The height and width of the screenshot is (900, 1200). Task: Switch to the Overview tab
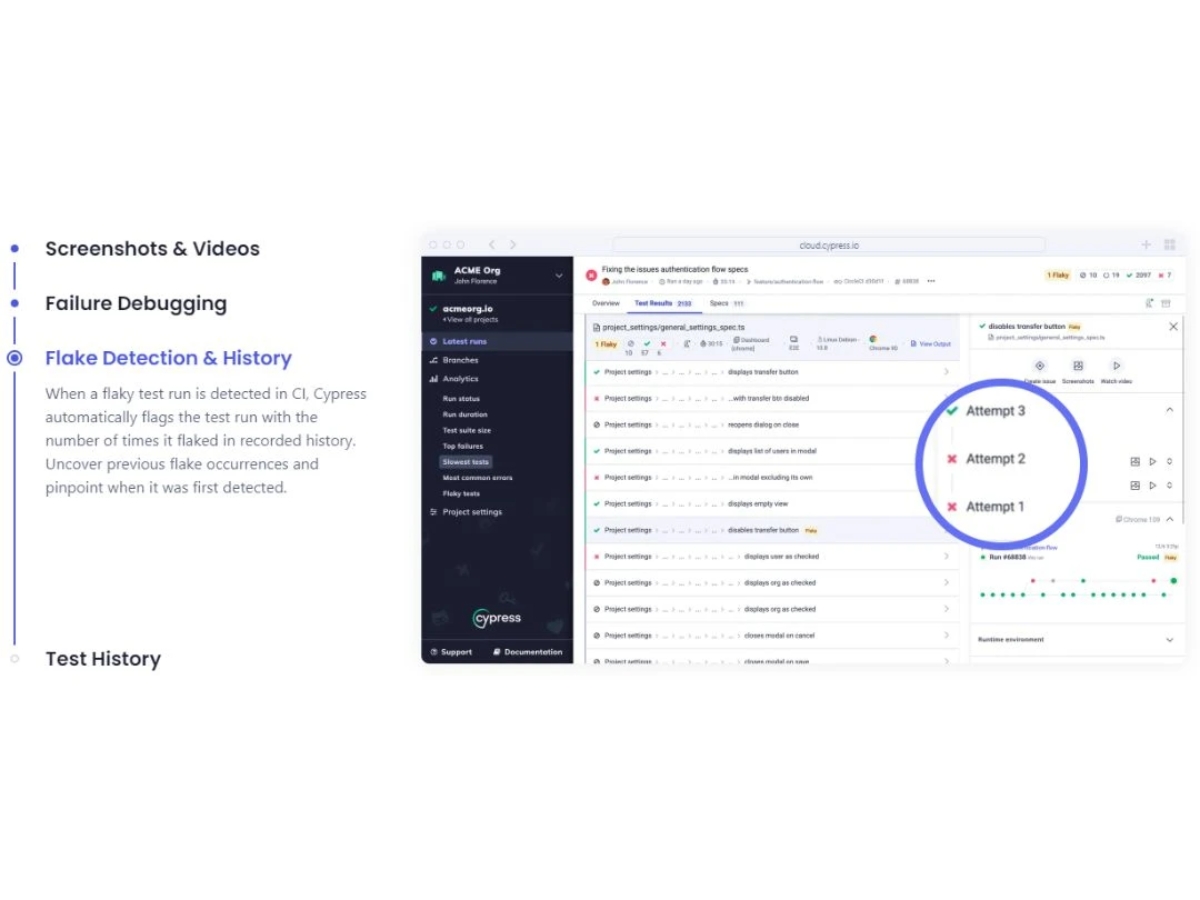tap(606, 303)
